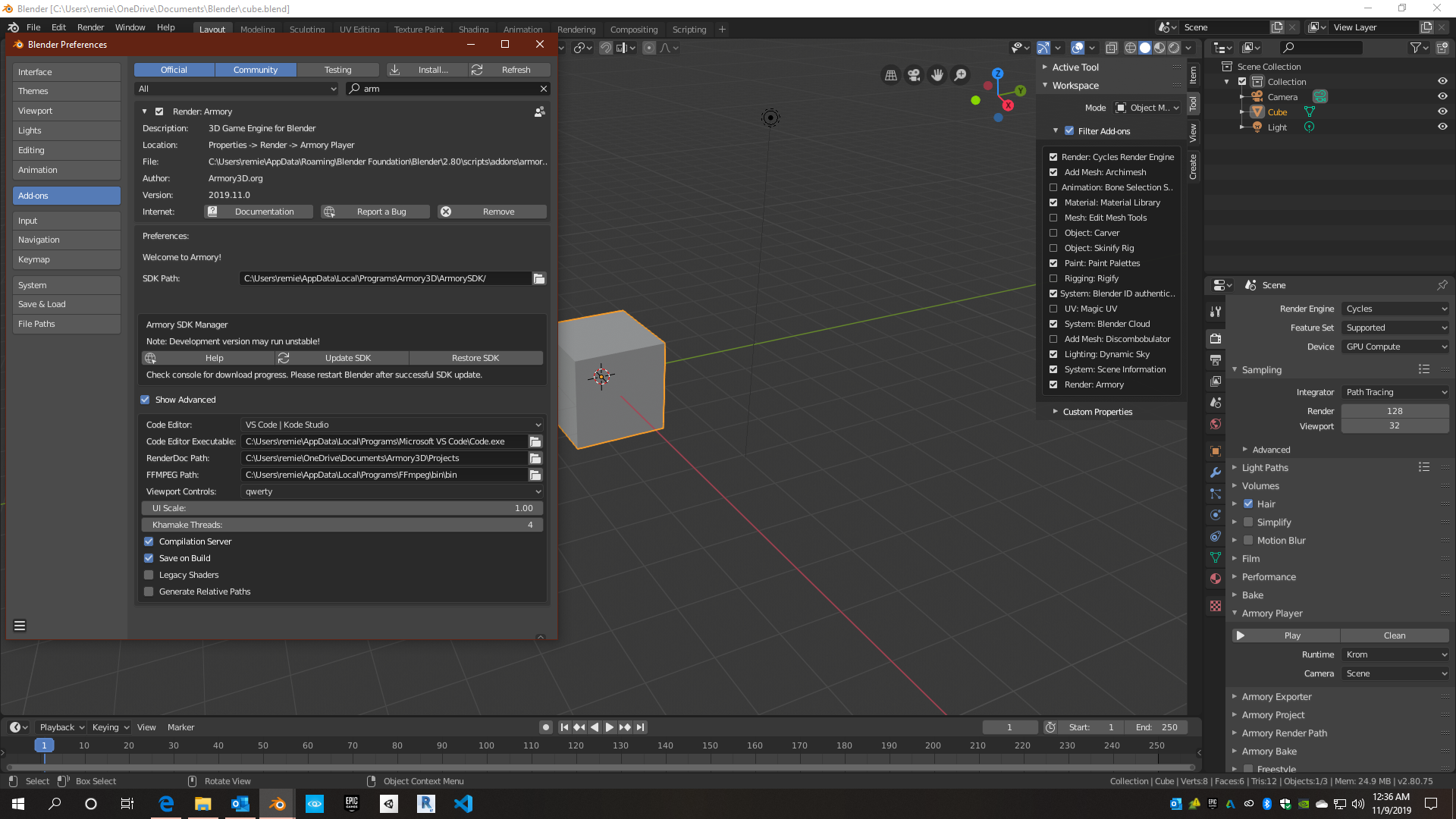Adjust the UI Scale slider

(342, 508)
